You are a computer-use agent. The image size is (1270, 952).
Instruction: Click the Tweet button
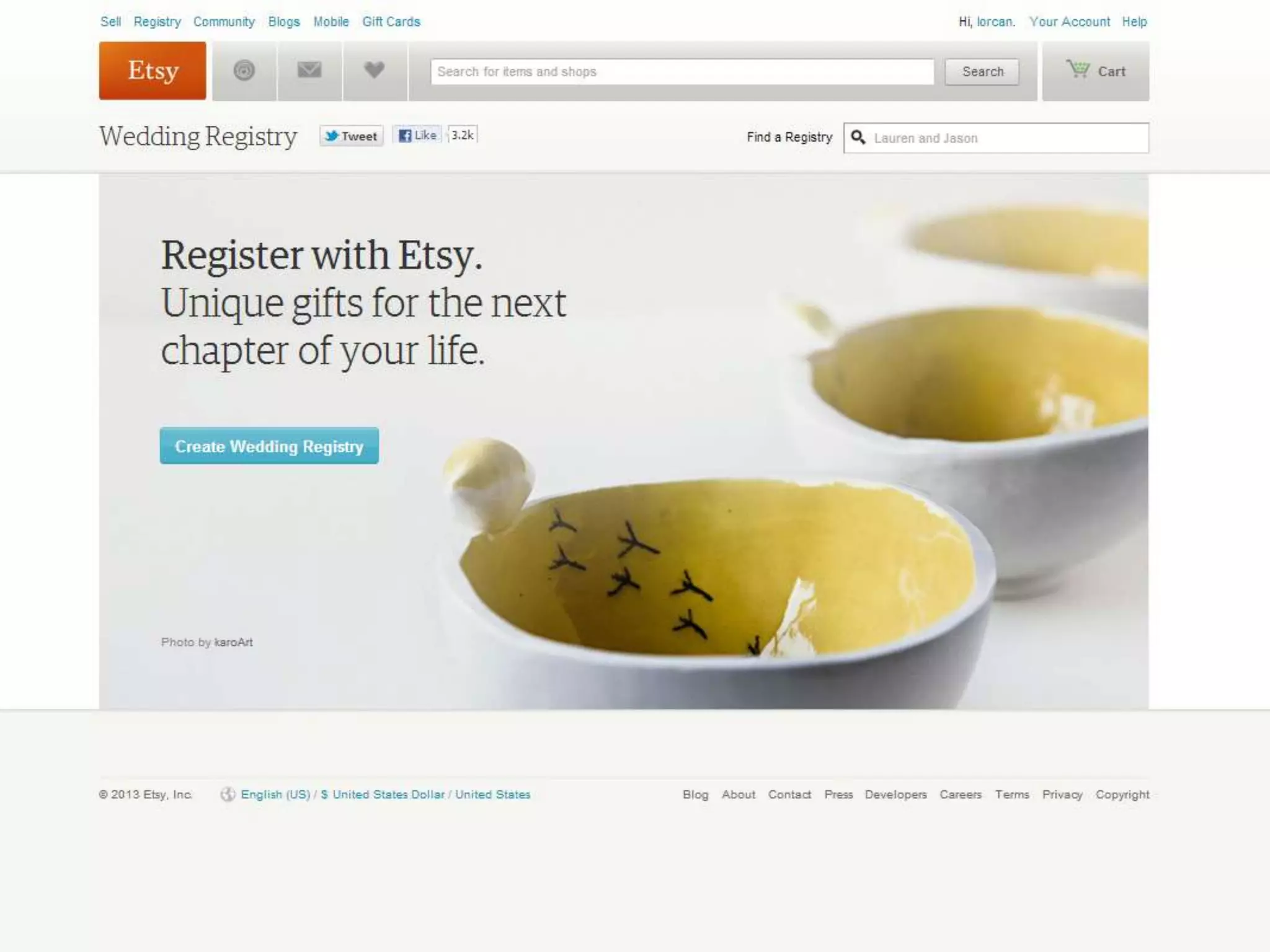[352, 136]
